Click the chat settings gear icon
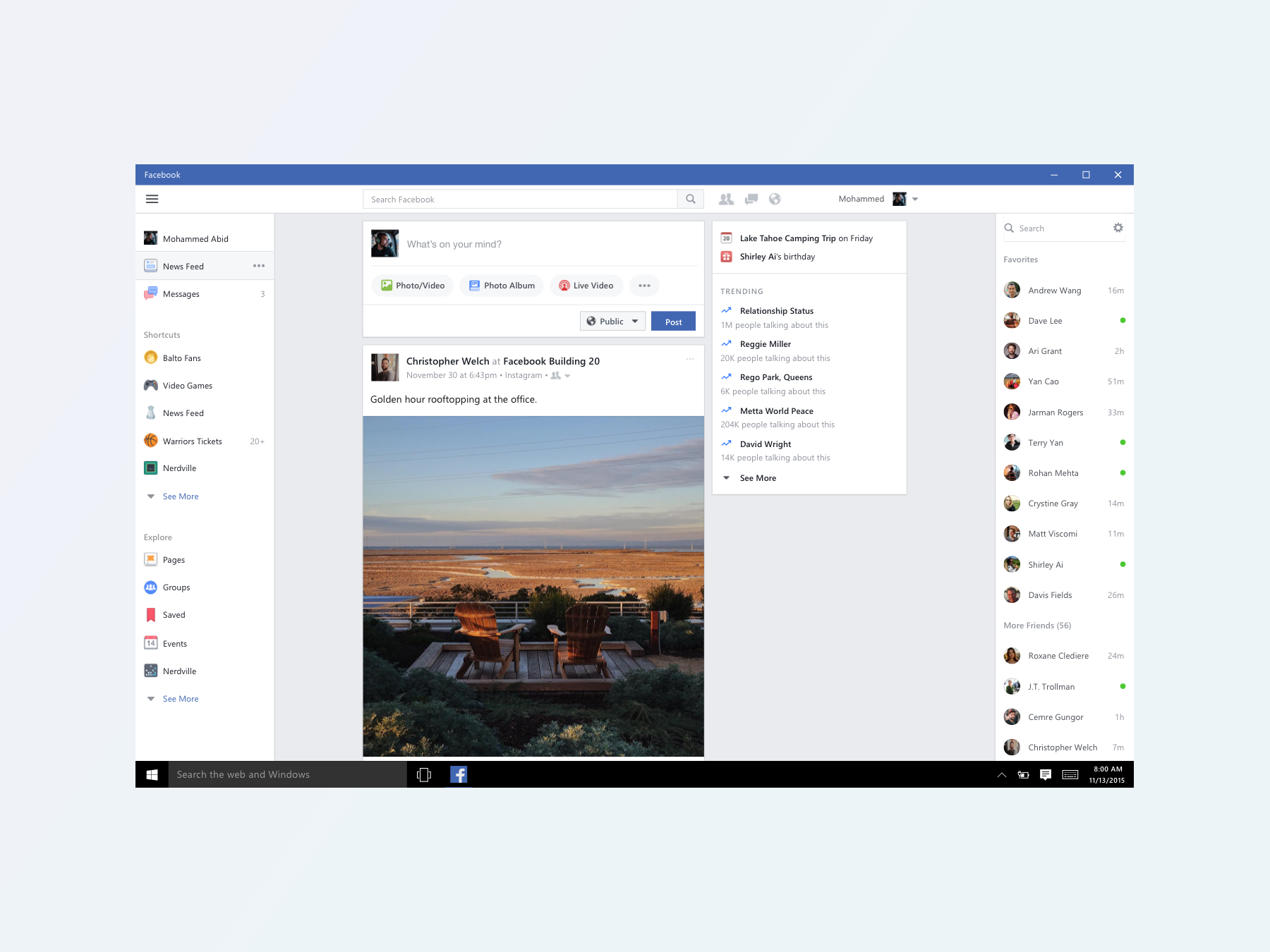 tap(1118, 228)
